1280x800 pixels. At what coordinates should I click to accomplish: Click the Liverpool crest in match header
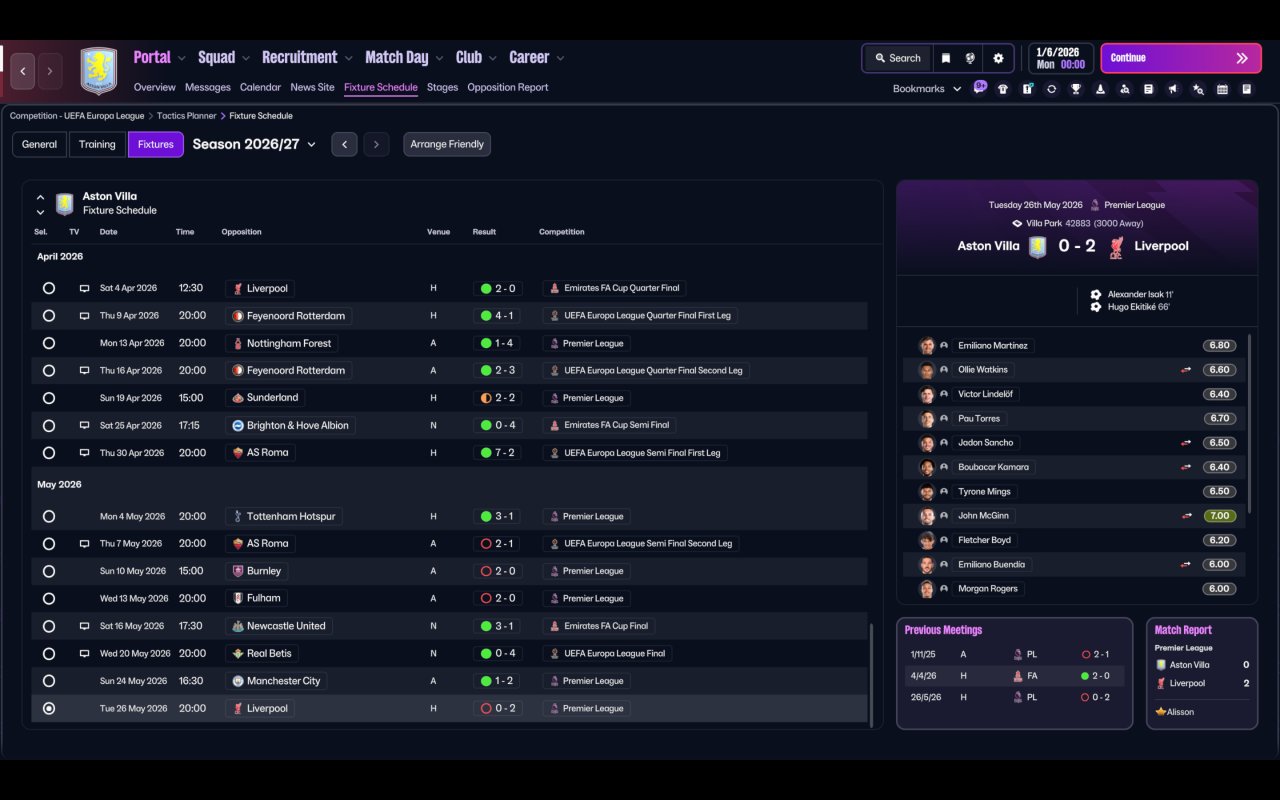click(1116, 246)
